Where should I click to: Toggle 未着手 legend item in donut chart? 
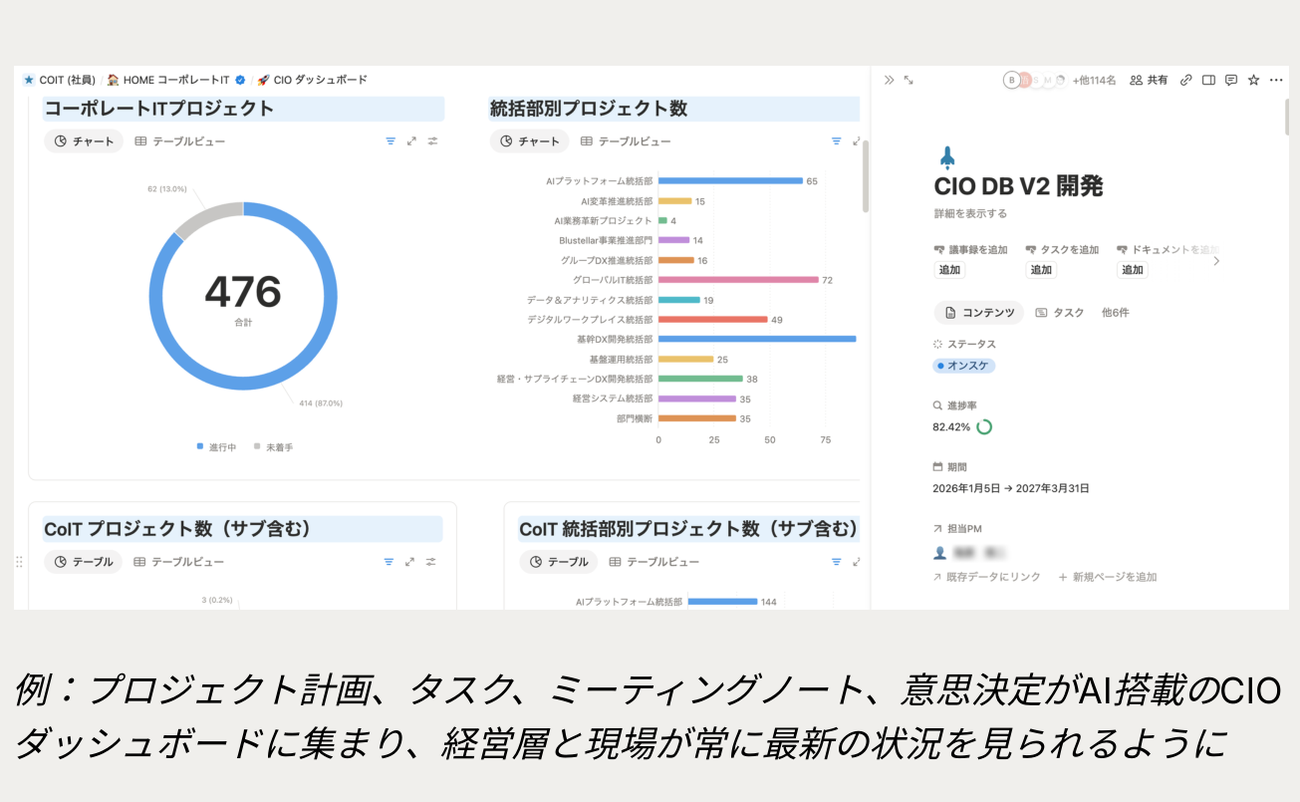274,447
